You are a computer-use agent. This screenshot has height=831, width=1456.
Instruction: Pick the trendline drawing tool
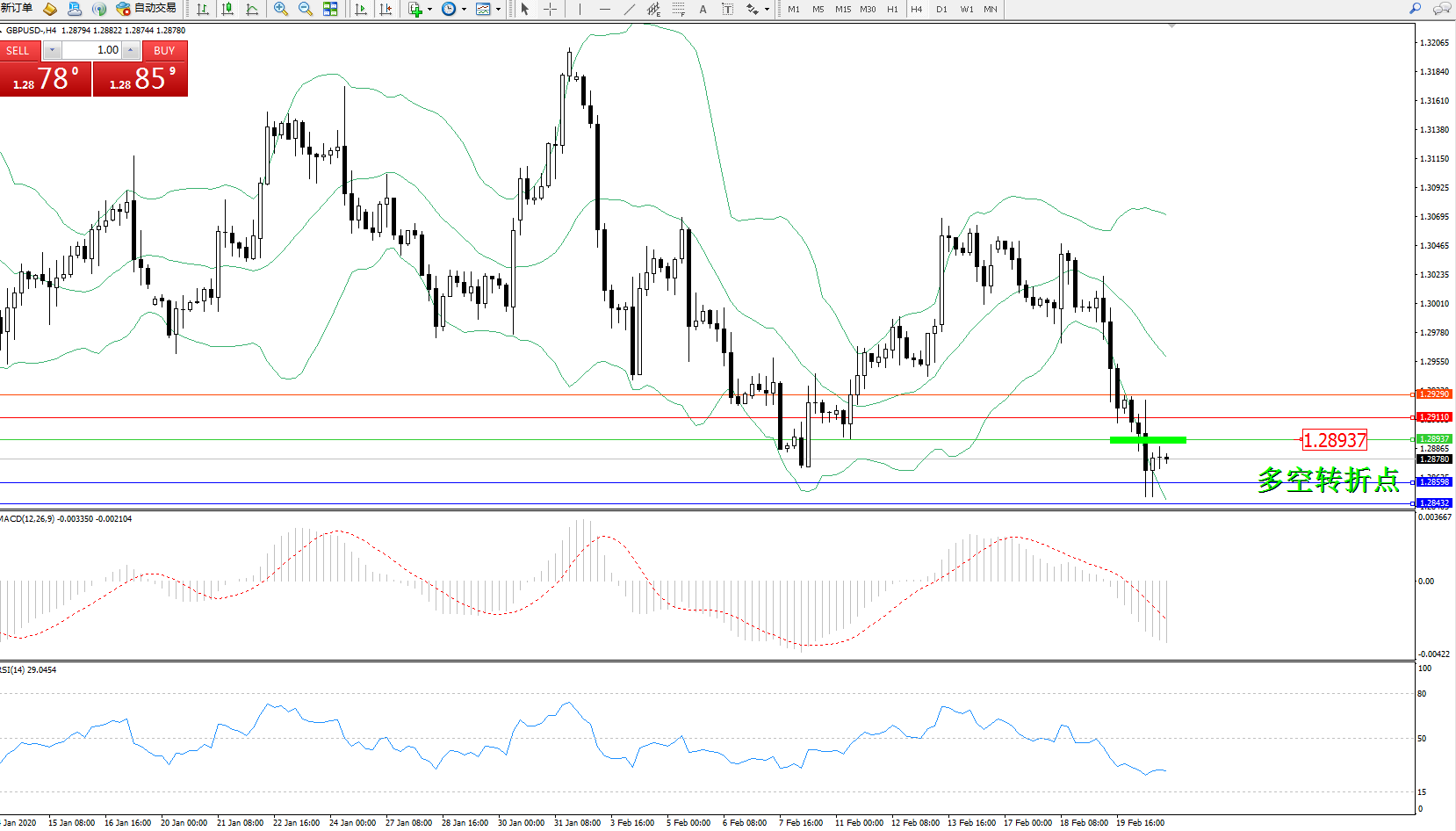click(x=629, y=9)
